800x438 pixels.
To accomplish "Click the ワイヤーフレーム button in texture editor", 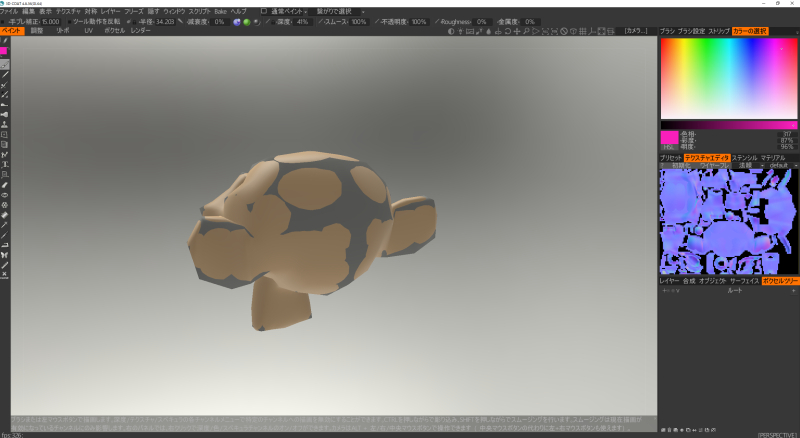I will pos(714,165).
